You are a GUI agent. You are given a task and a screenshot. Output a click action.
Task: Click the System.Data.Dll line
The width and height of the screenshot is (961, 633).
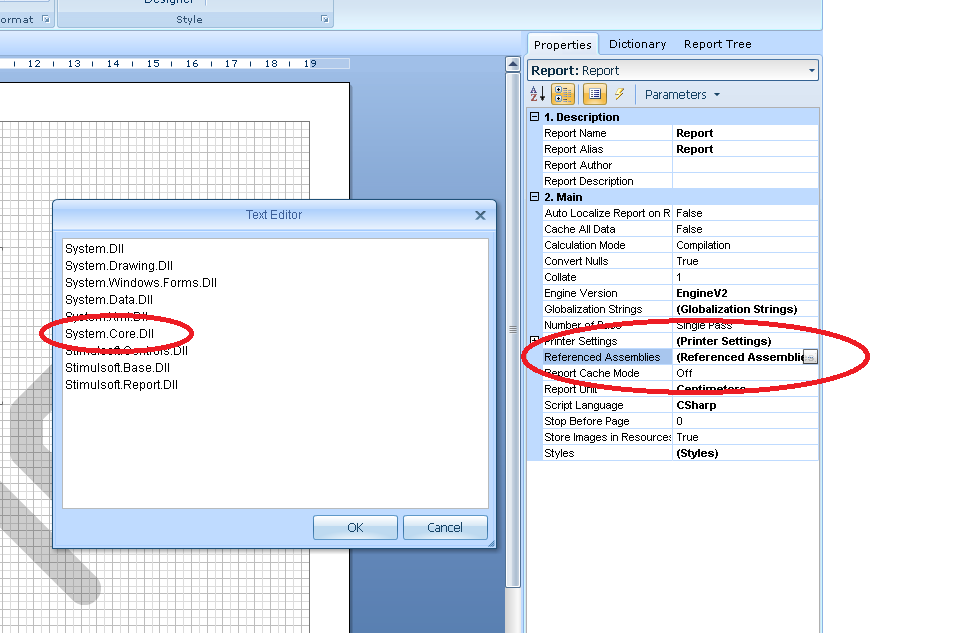coord(109,300)
